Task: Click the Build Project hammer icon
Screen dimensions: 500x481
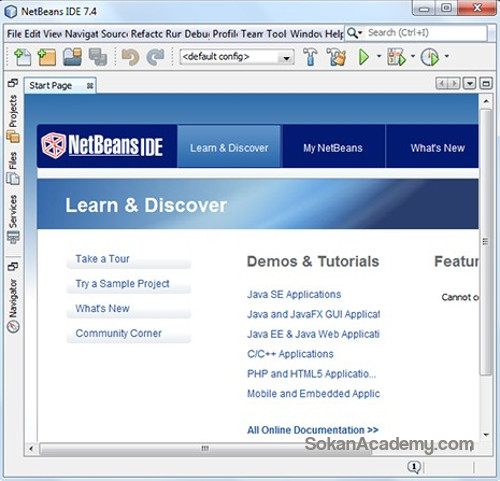Action: (310, 57)
